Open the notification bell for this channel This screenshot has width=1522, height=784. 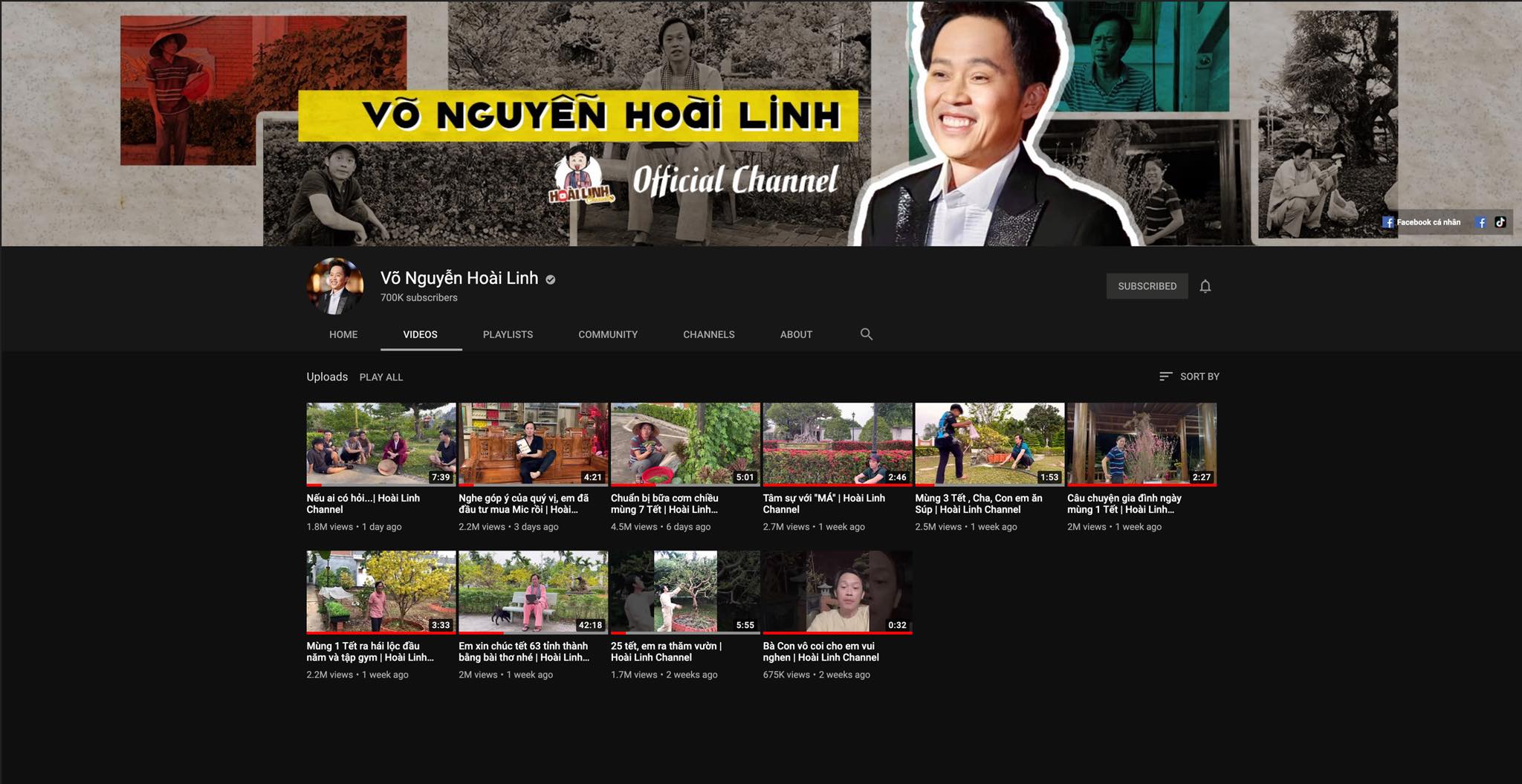pos(1205,286)
